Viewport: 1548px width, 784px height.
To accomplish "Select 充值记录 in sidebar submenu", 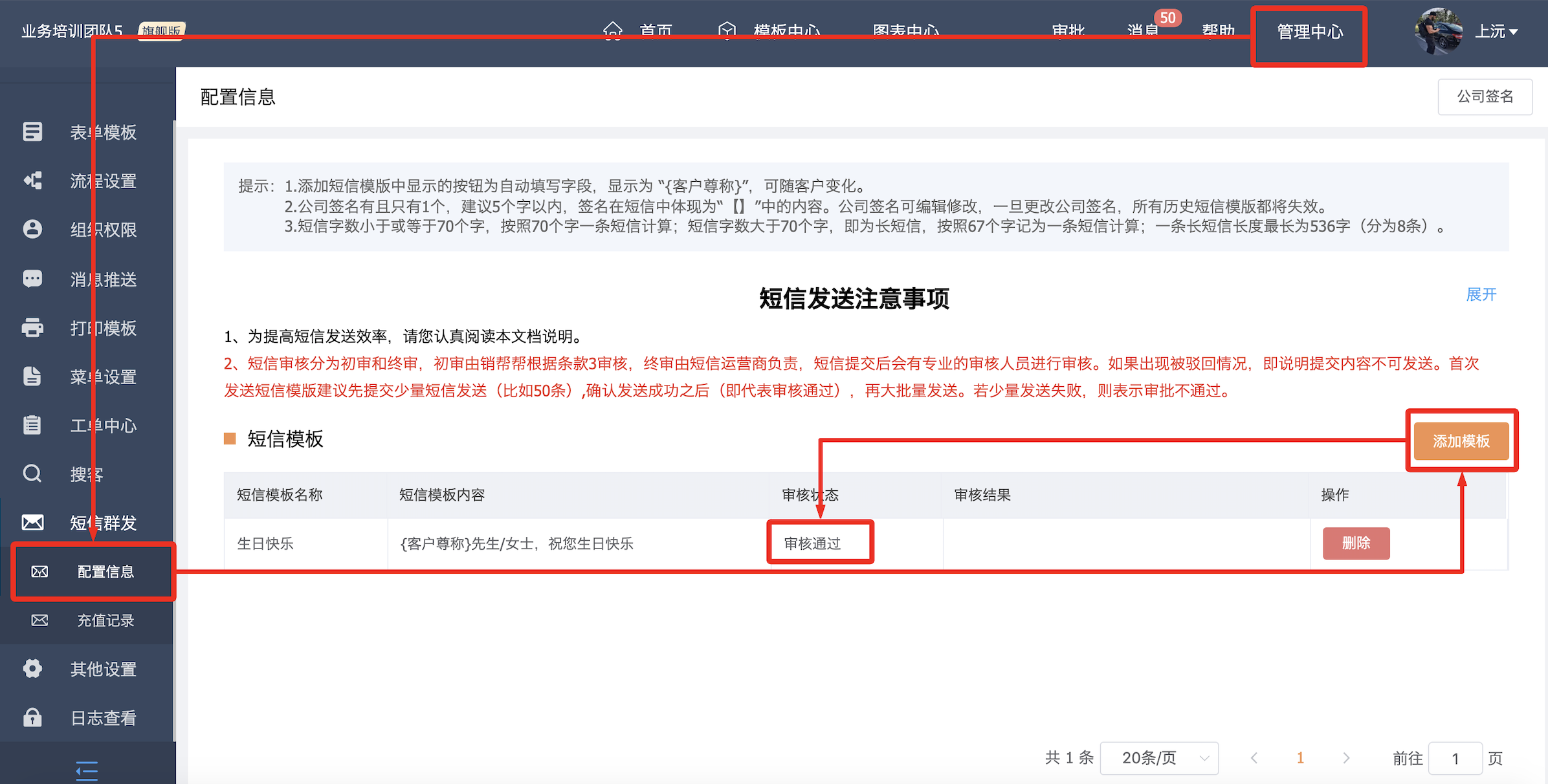I will (105, 620).
